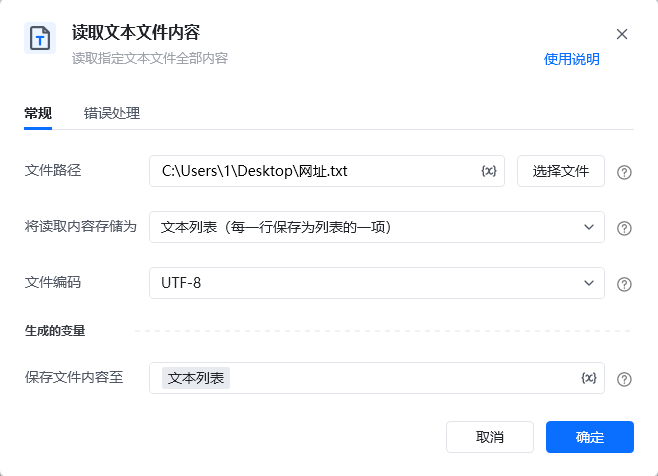This screenshot has height=476, width=658.
Task: Click the 取消 button
Action: 490,437
